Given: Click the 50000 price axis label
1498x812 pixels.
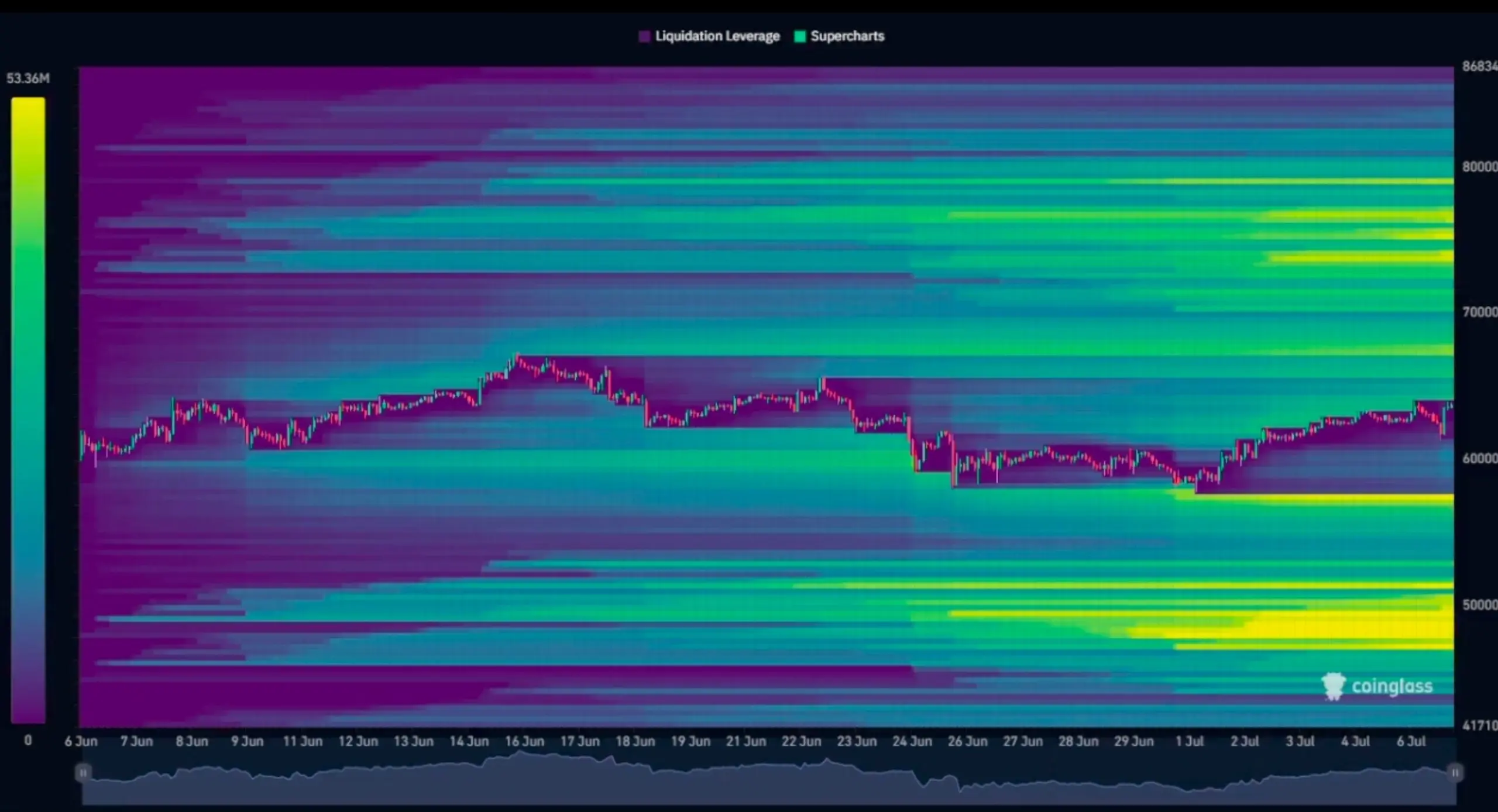Looking at the screenshot, I should click(1480, 604).
